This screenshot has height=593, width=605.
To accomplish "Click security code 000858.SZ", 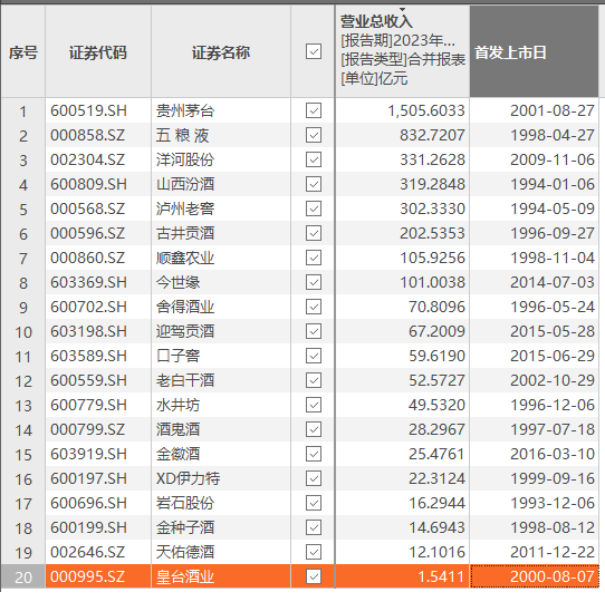I will click(87, 135).
